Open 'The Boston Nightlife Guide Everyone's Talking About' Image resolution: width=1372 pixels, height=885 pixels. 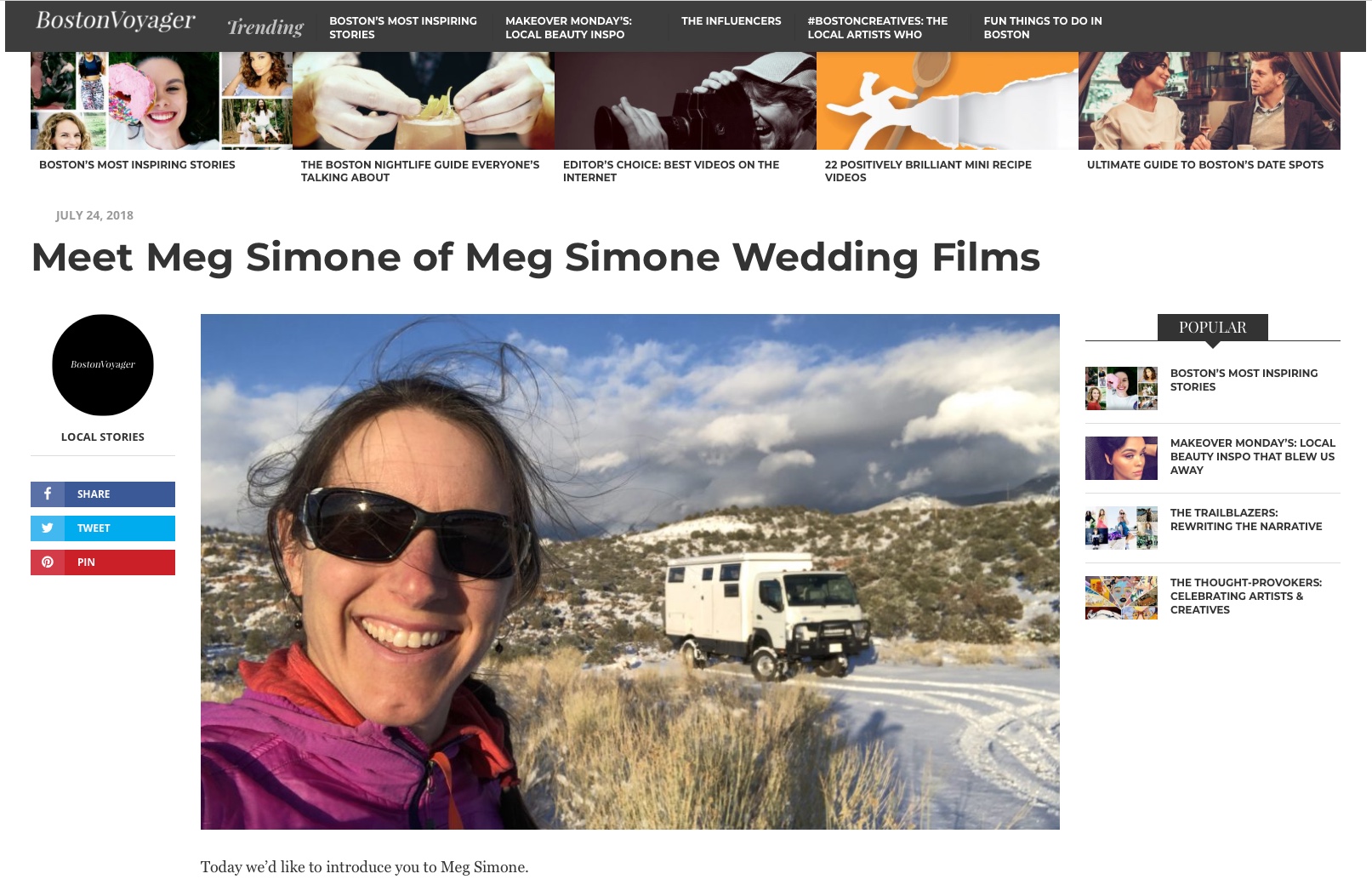point(419,171)
